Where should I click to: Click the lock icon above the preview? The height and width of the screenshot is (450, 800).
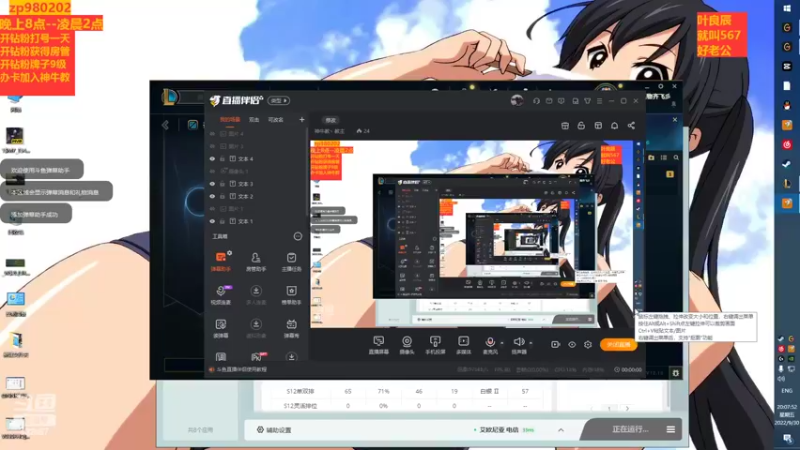[581, 126]
